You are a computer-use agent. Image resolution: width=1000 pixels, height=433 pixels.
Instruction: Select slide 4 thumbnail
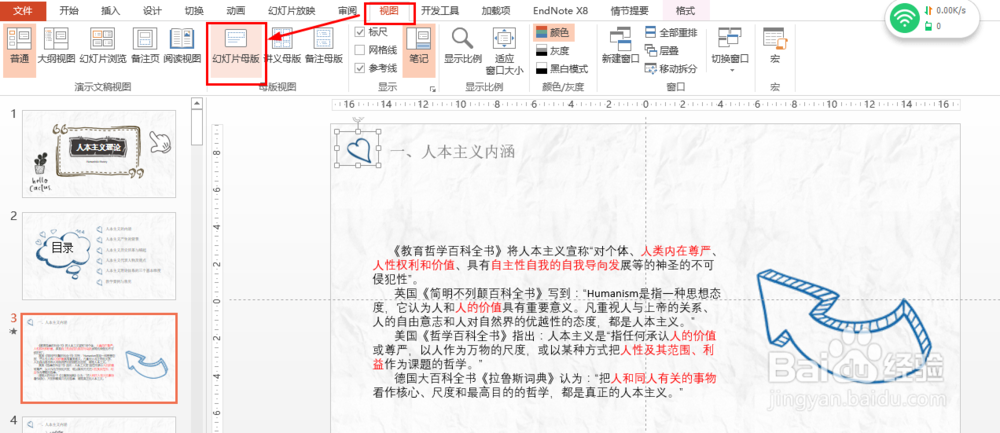click(99, 425)
